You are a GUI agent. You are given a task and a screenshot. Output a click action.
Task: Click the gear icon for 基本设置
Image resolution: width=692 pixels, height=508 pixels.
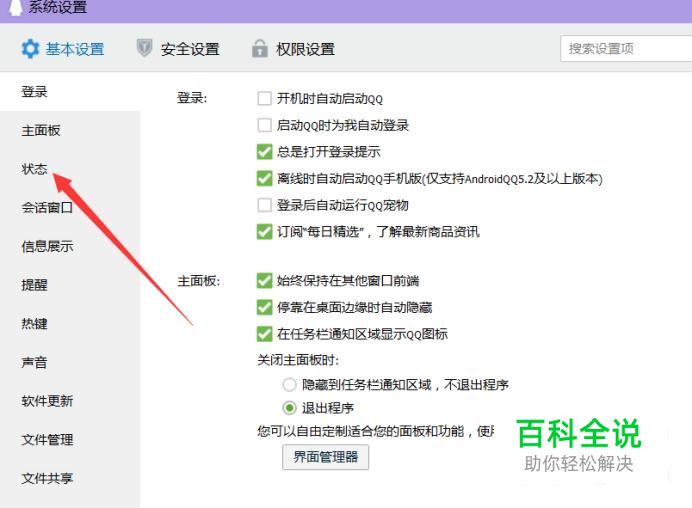30,49
